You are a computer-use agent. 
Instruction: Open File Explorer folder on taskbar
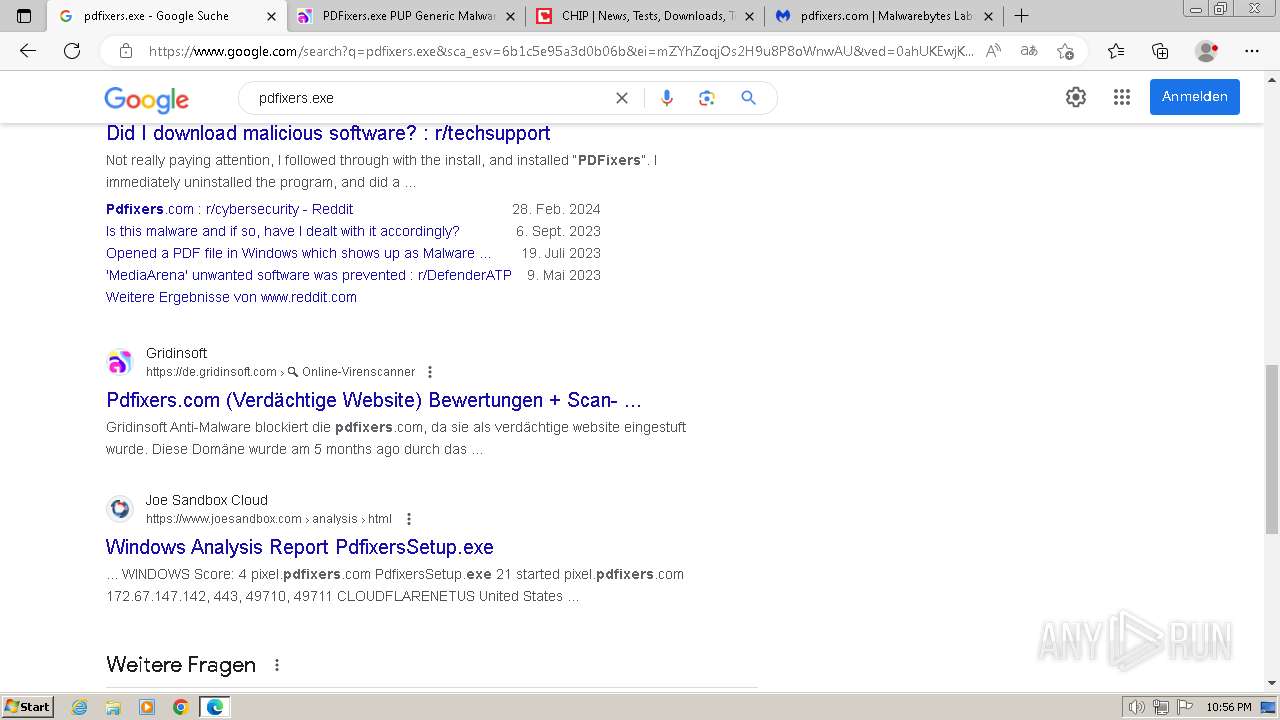(x=113, y=707)
